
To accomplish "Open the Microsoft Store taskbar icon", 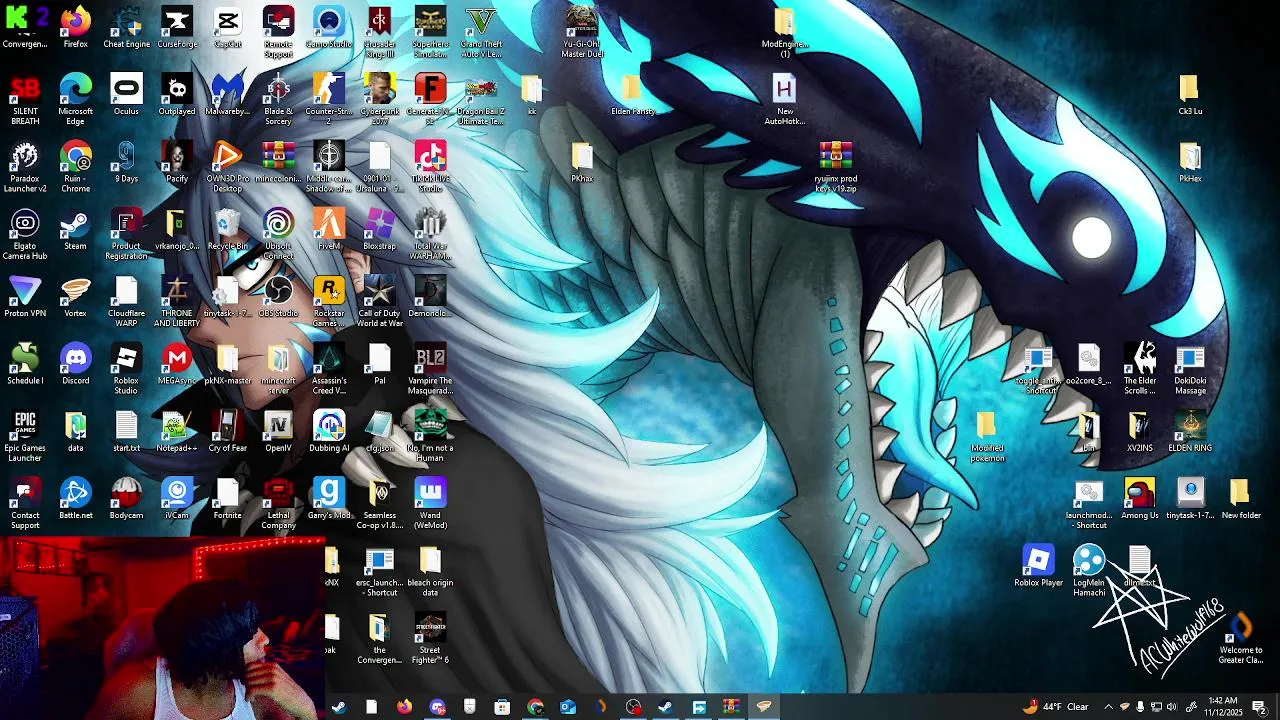I will (502, 707).
